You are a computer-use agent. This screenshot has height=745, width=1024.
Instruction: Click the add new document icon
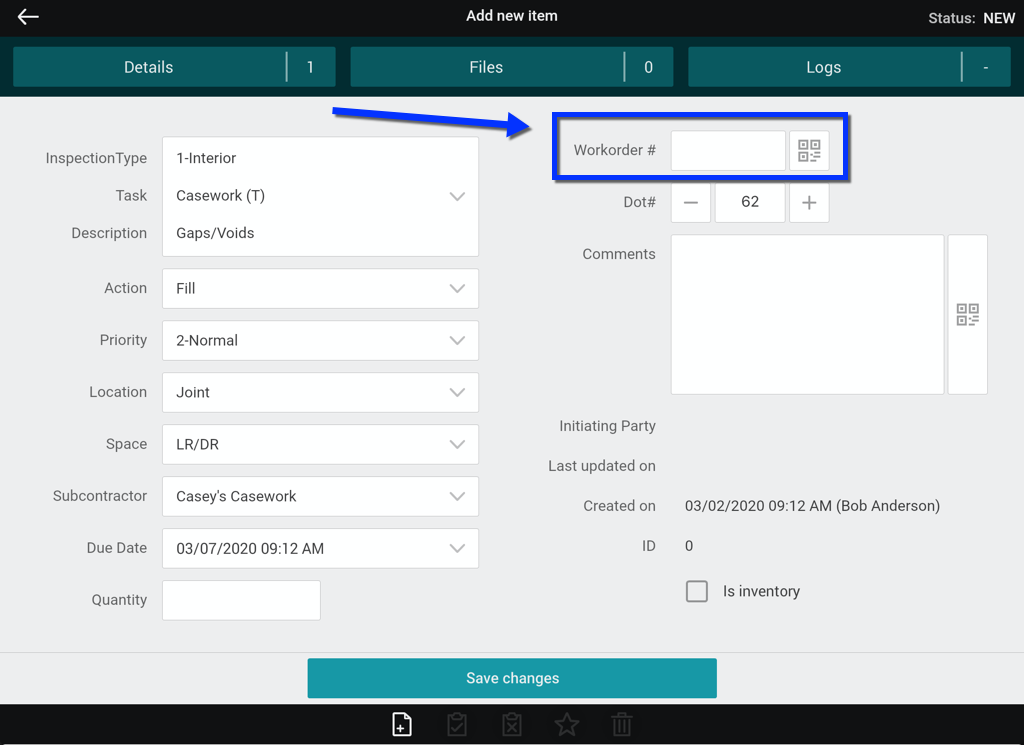pos(401,725)
